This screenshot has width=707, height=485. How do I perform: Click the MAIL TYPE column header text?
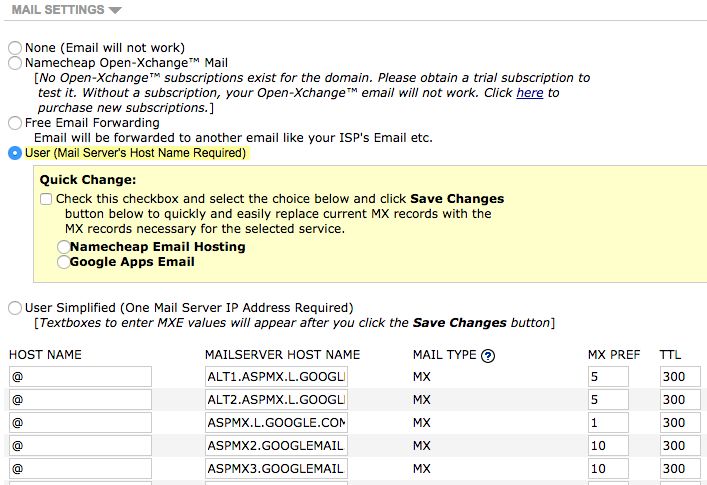pos(445,355)
